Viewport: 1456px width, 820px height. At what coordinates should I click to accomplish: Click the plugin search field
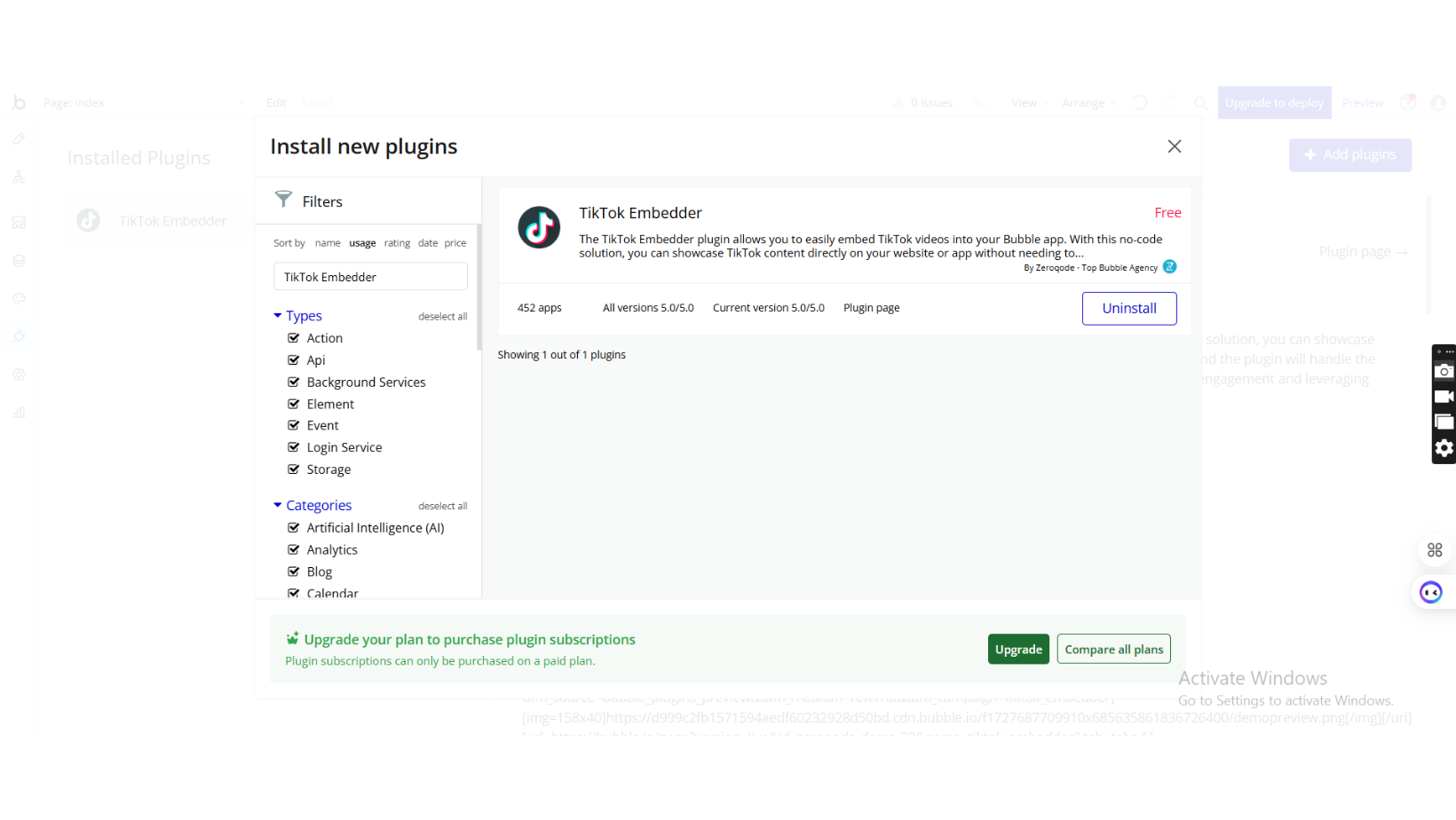pyautogui.click(x=370, y=277)
